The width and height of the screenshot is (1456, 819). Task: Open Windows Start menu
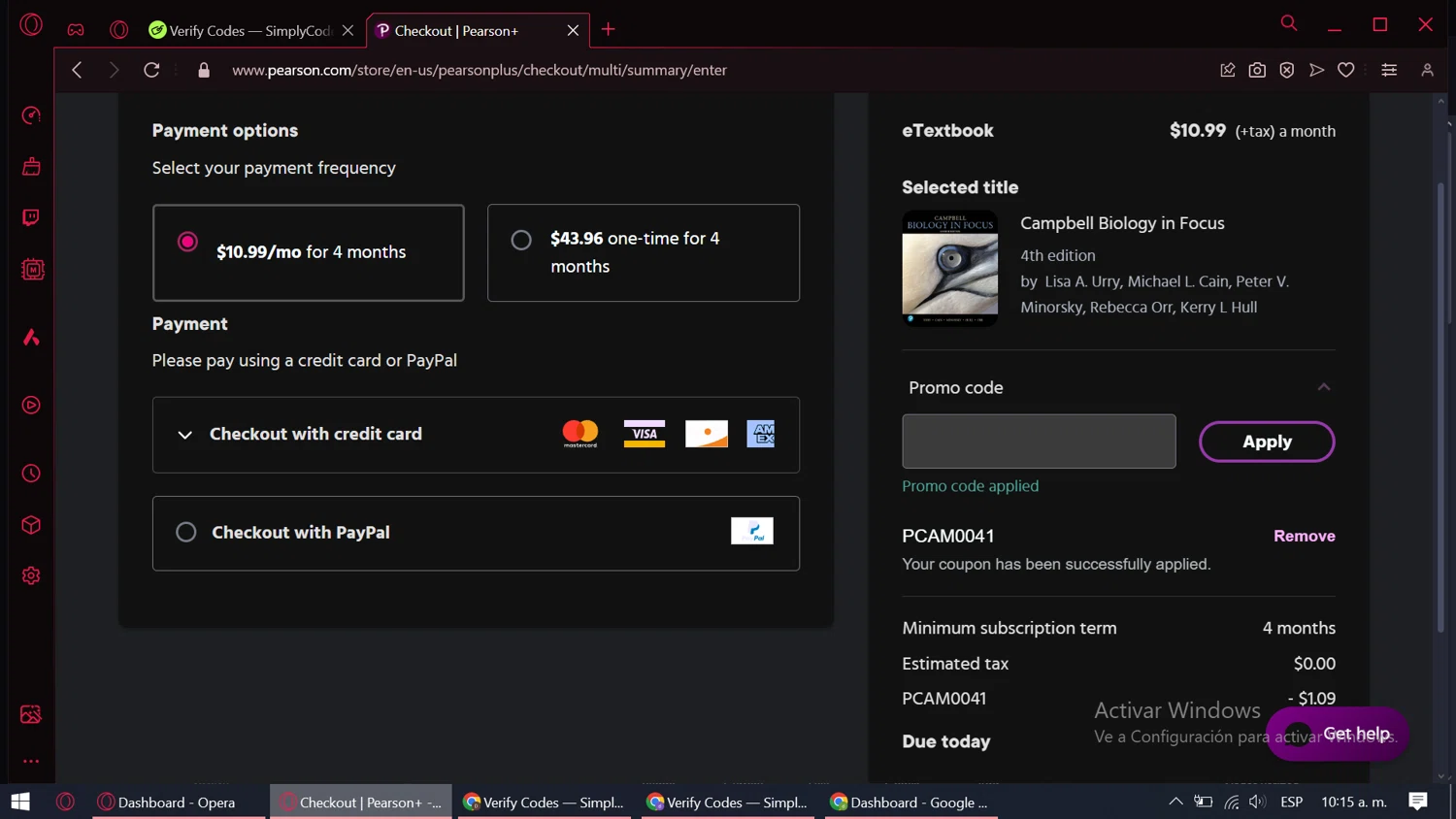[x=20, y=802]
